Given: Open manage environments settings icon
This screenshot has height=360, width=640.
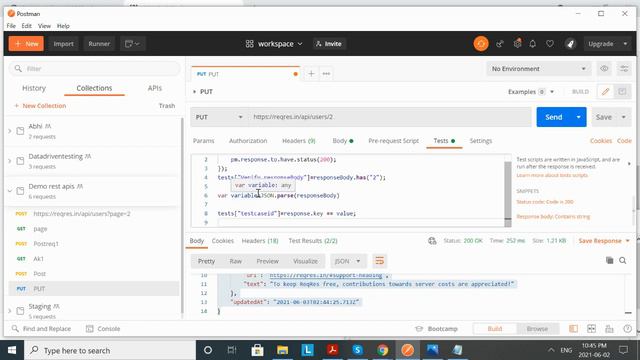Looking at the screenshot, I should 624,69.
